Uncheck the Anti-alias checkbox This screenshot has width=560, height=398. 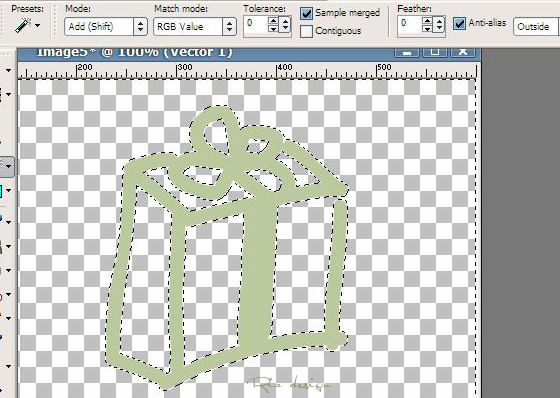click(459, 23)
